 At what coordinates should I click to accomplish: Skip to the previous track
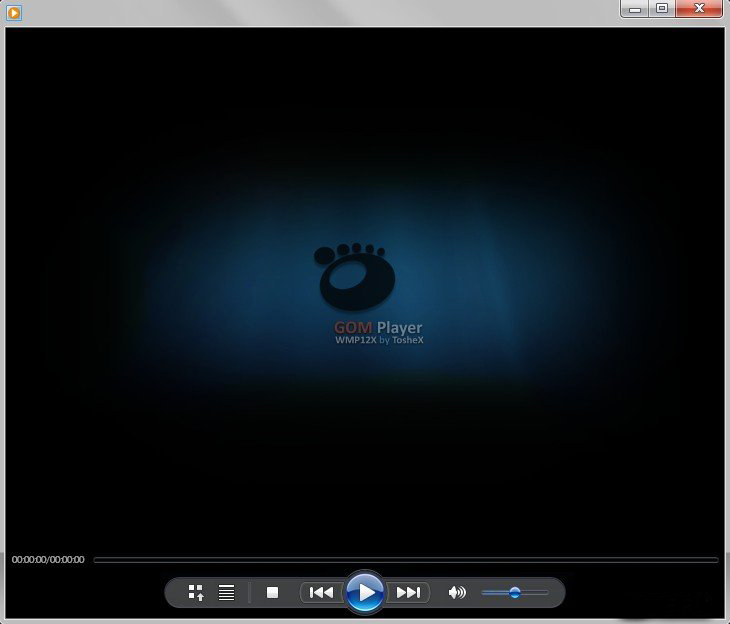point(322,592)
